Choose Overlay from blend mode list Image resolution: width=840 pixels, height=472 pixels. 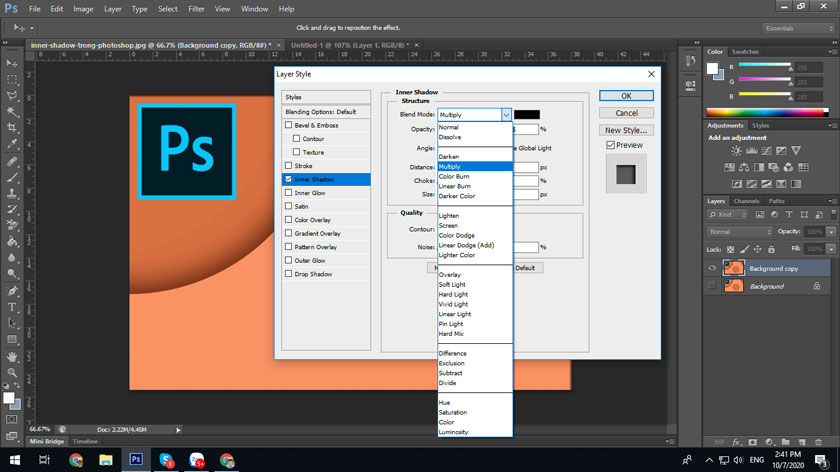(449, 275)
